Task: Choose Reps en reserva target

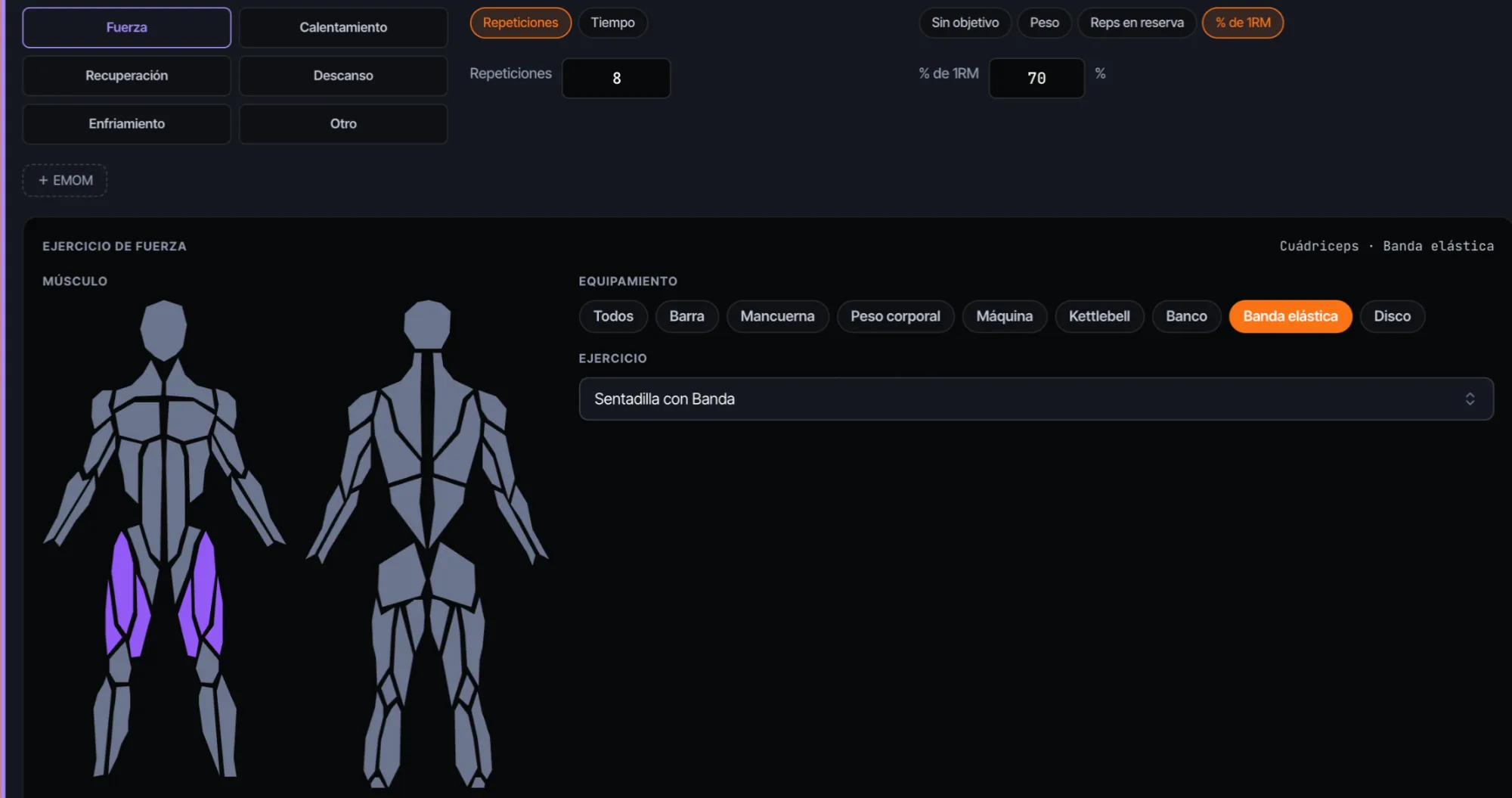Action: pos(1136,23)
